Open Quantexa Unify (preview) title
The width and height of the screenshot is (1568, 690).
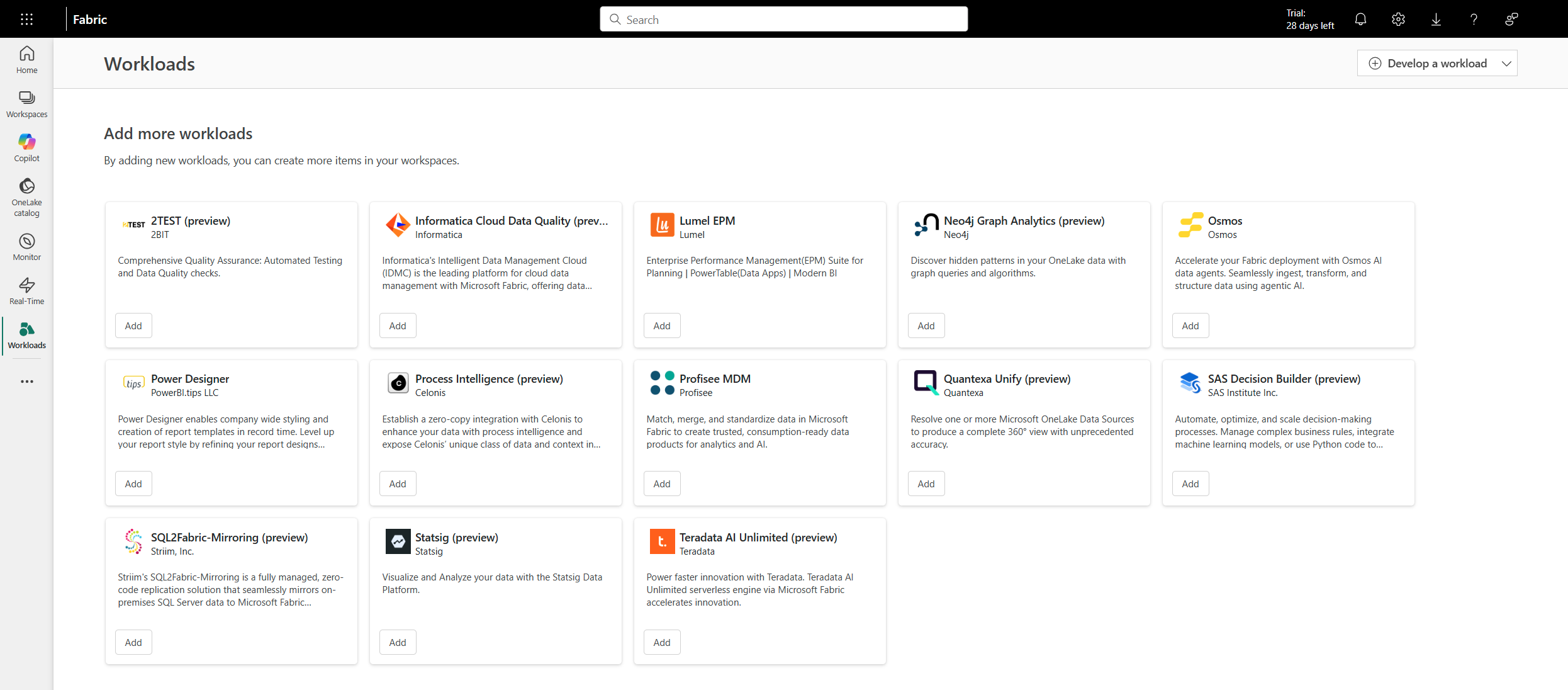point(1007,379)
